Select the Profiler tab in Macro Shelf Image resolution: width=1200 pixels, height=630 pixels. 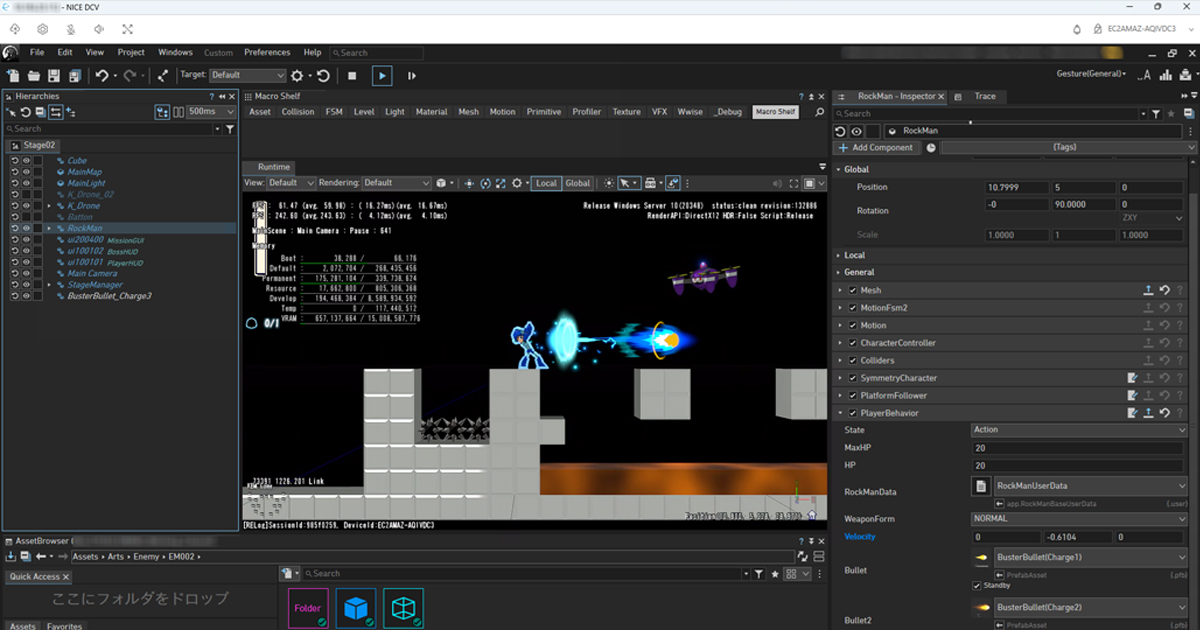587,112
